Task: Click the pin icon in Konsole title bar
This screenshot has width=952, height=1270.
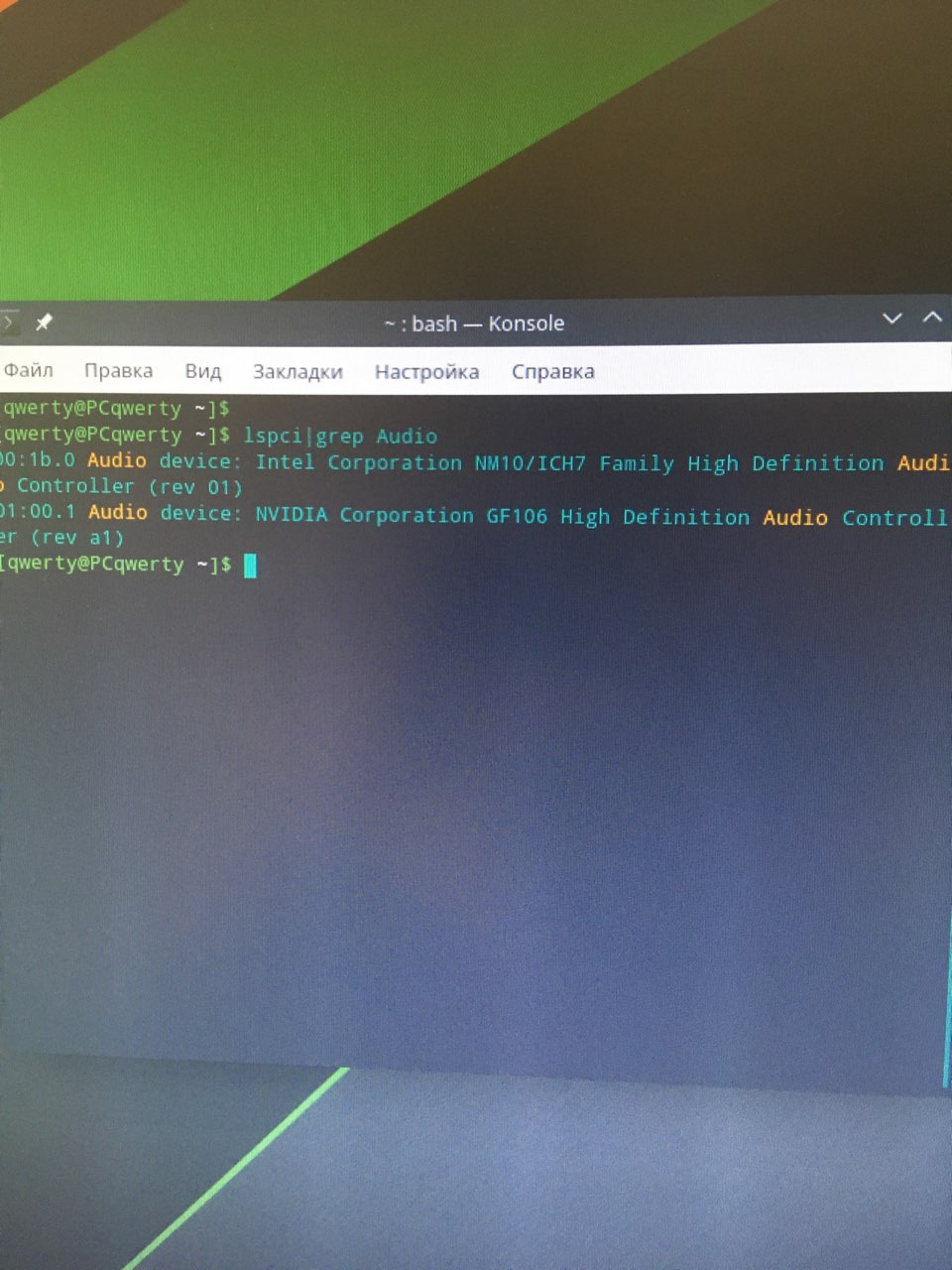Action: tap(44, 322)
